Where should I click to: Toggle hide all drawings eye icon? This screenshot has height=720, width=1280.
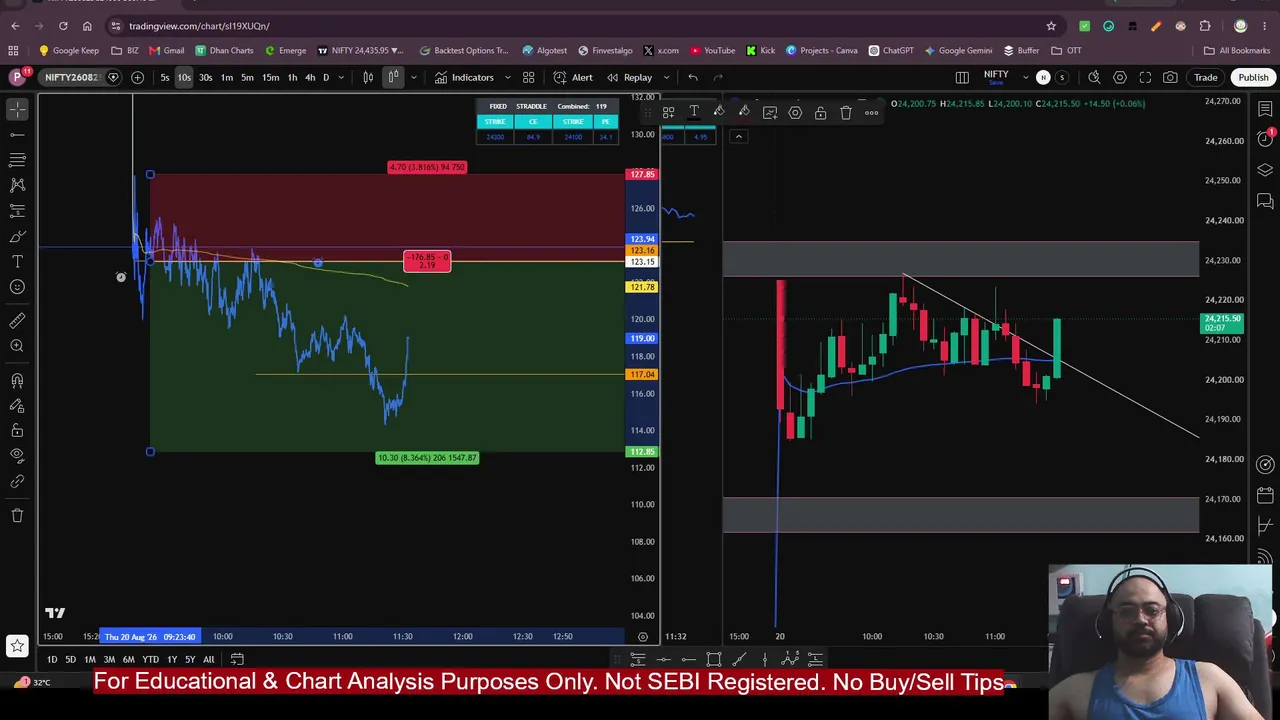pos(17,456)
